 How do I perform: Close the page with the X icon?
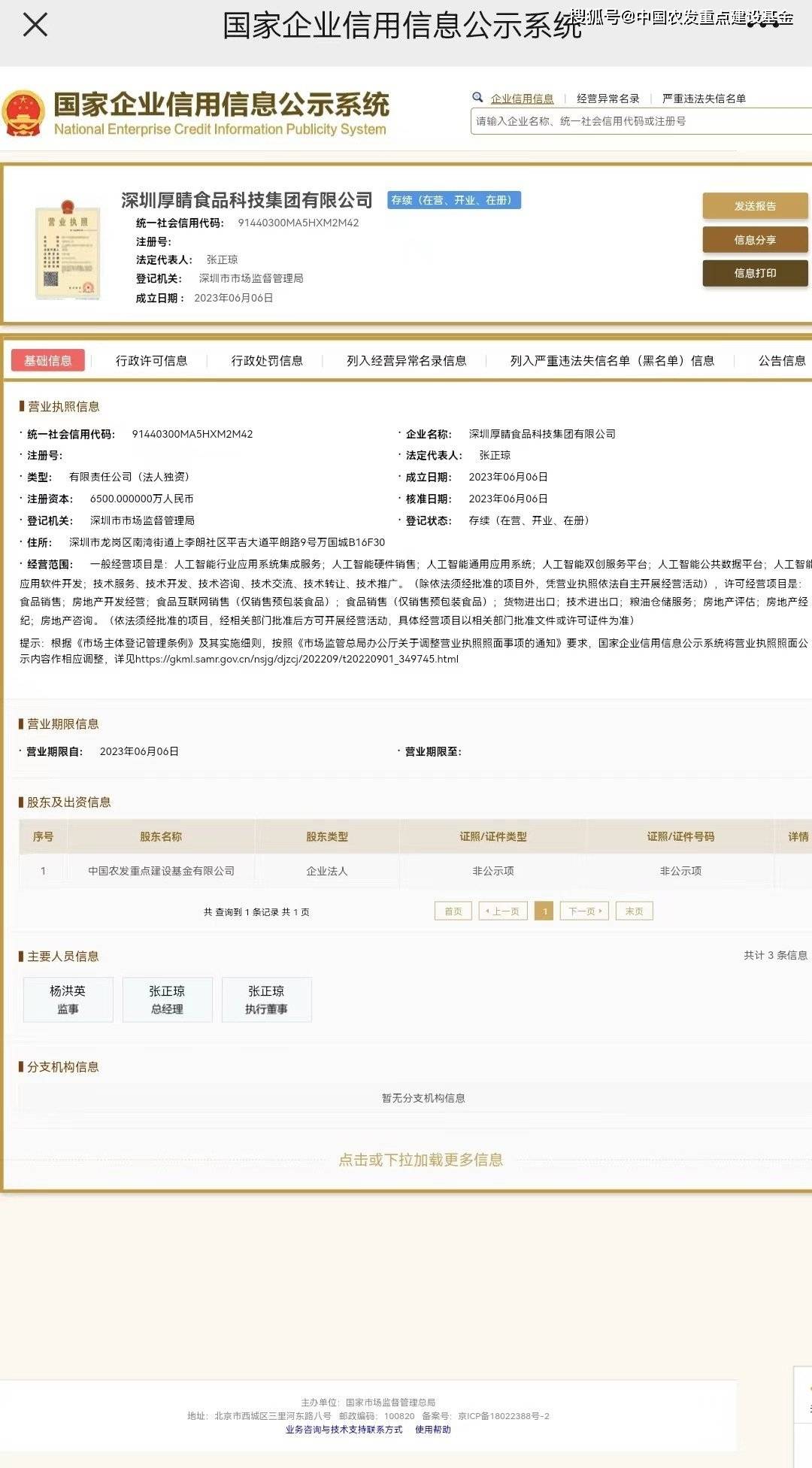(x=35, y=25)
